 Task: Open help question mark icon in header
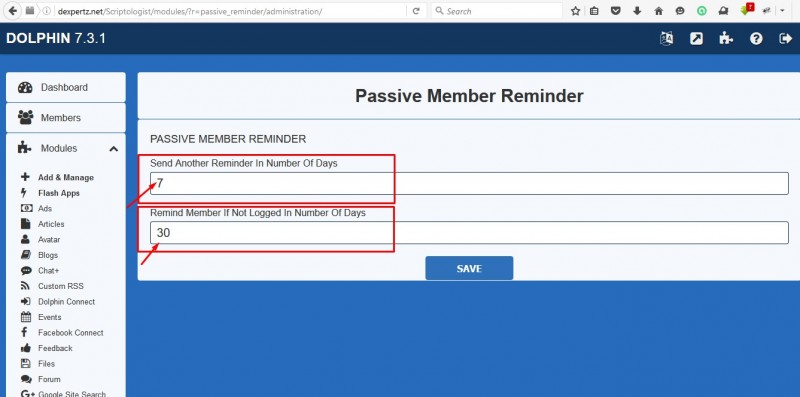[x=756, y=38]
